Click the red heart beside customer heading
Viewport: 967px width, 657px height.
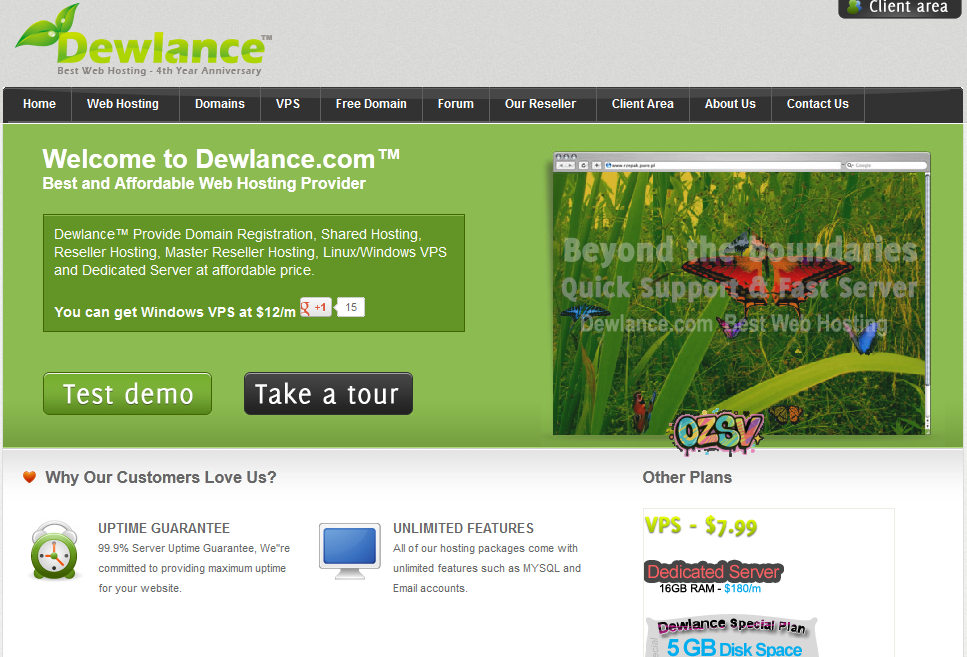(x=29, y=477)
